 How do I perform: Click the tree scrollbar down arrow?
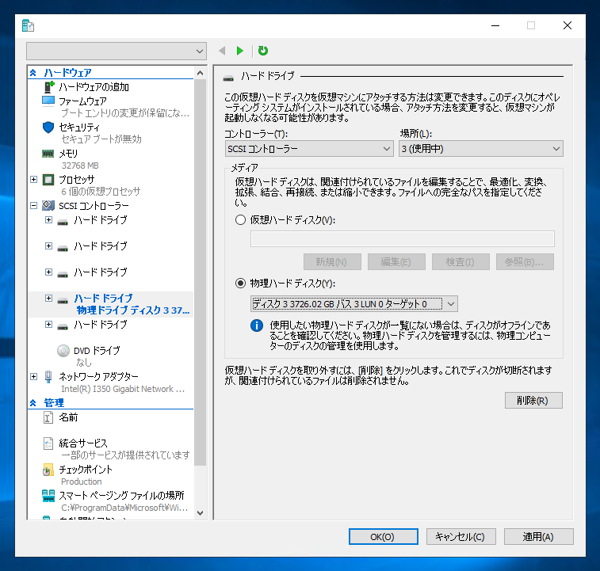click(x=200, y=513)
